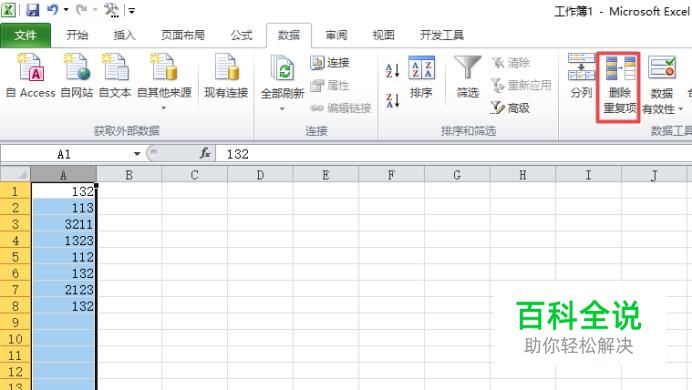Expand the 全部刷新 dropdown arrow

[x=282, y=109]
